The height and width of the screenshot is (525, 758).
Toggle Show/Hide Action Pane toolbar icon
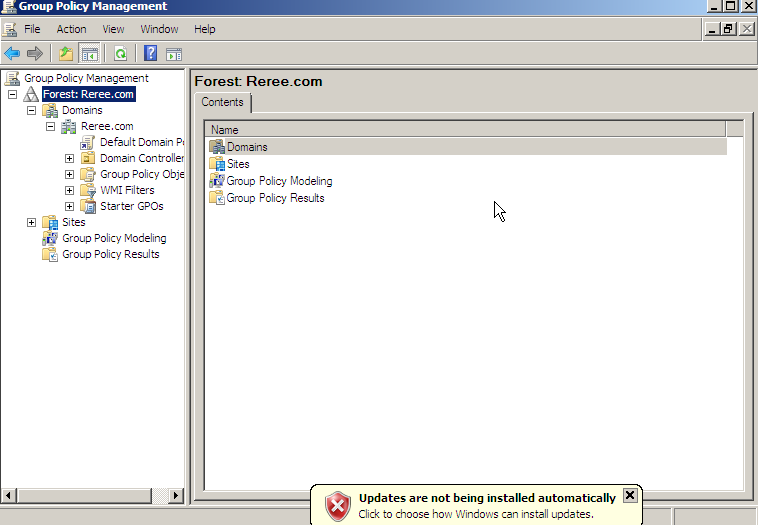pos(174,54)
